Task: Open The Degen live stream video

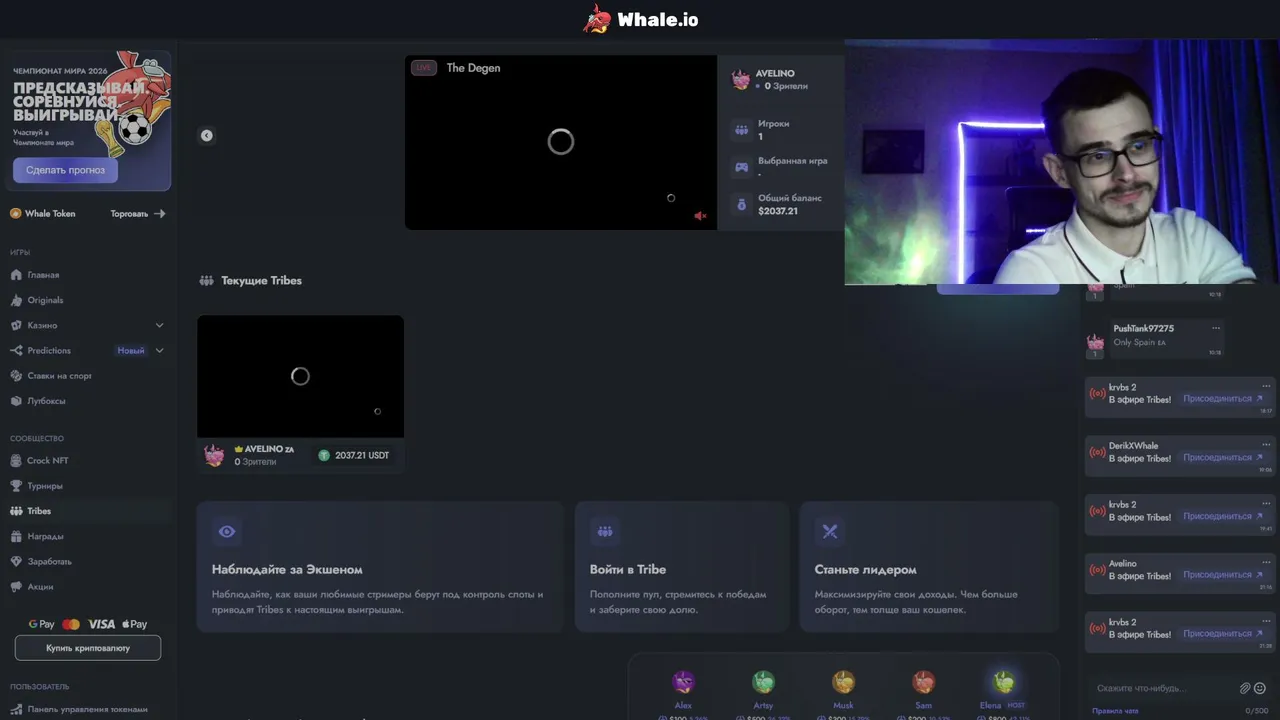Action: coord(561,142)
